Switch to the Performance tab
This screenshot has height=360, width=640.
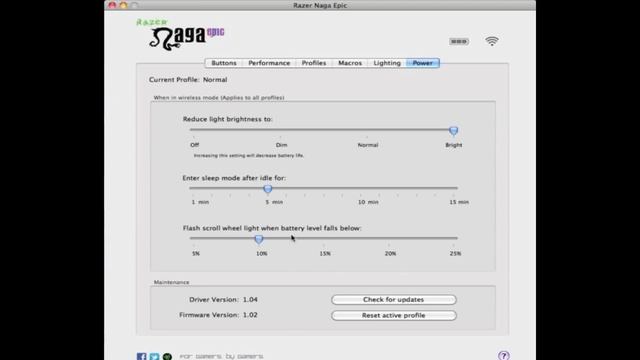[x=269, y=63]
